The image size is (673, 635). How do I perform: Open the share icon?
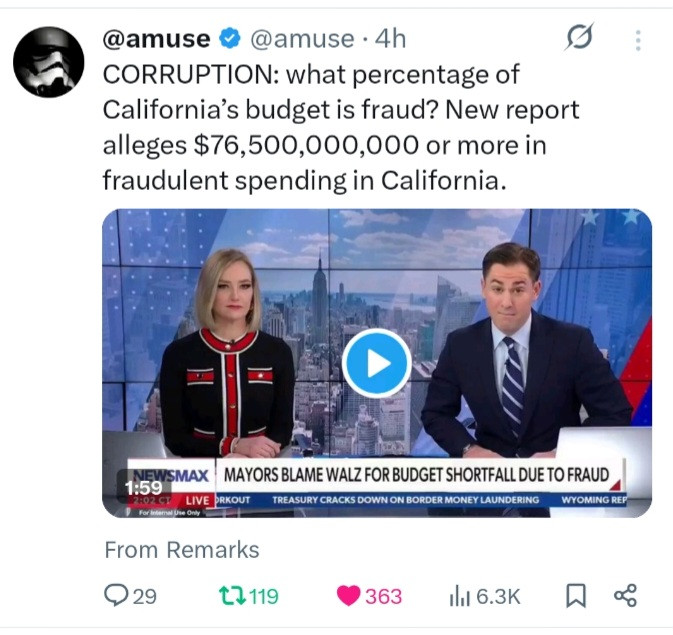tap(625, 596)
